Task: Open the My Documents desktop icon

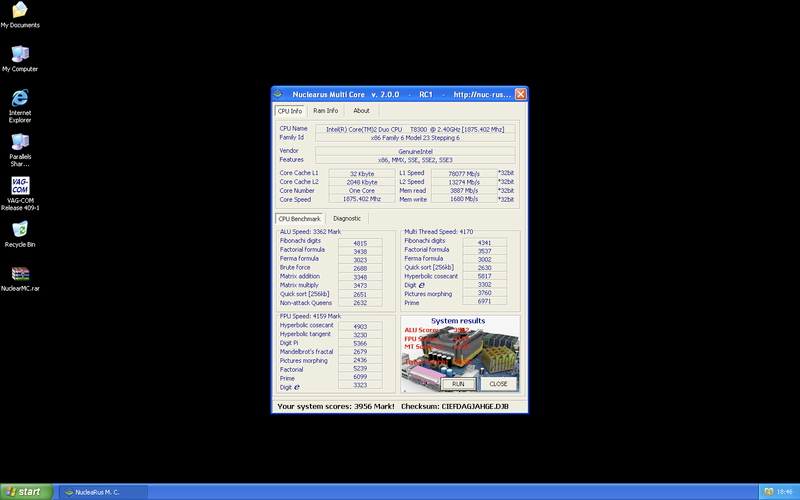Action: 20,15
